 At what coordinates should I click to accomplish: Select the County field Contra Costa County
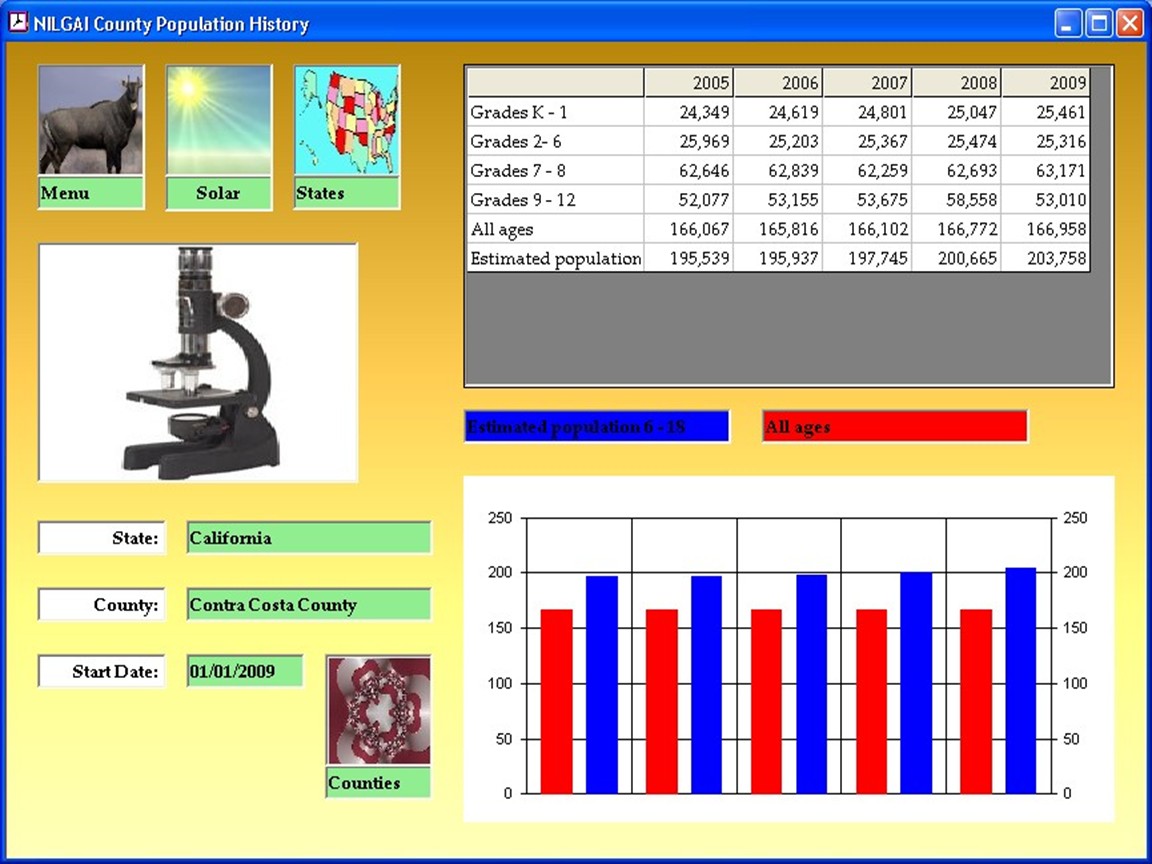308,605
